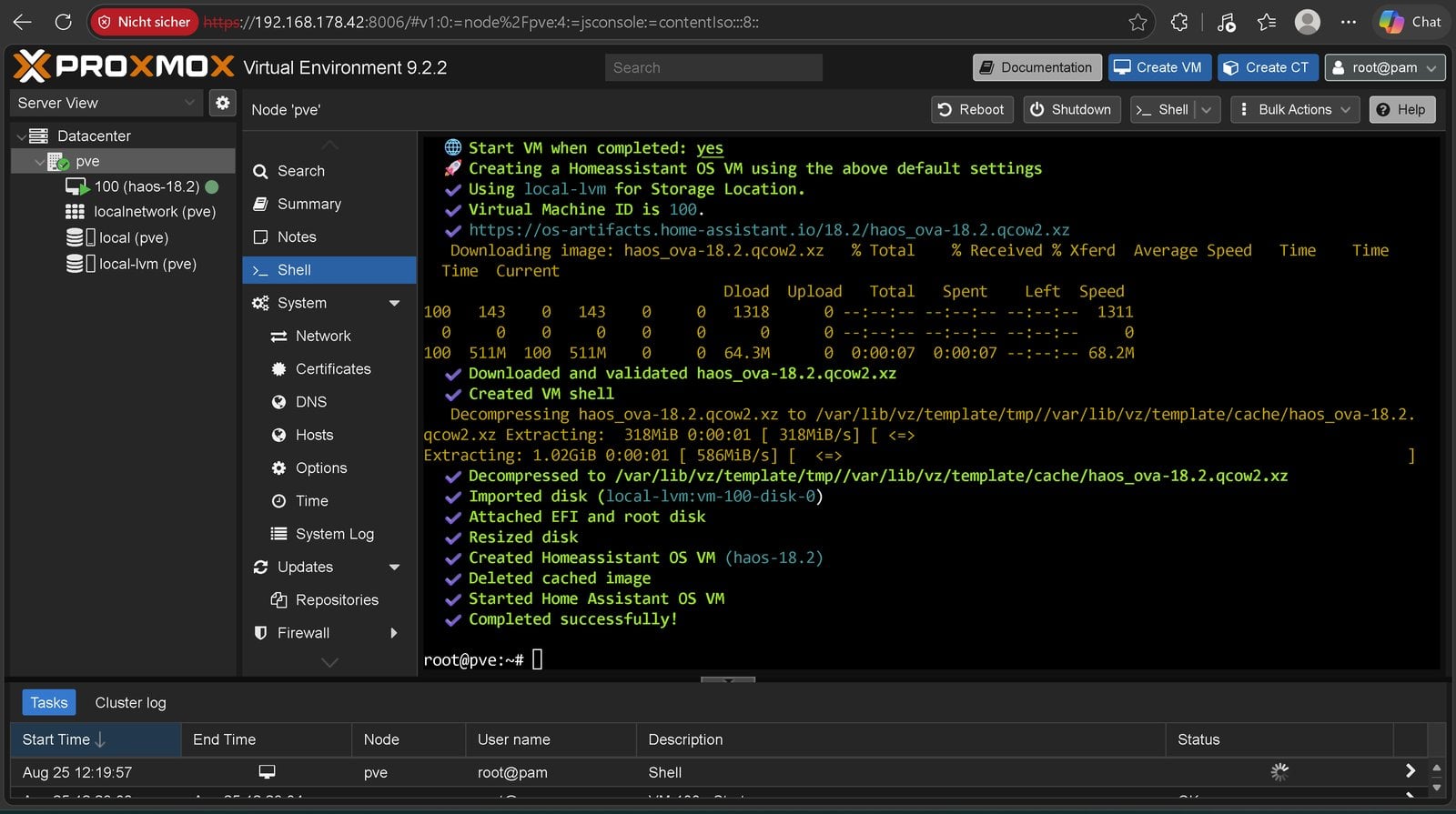Open the tree settings gear button

pyautogui.click(x=222, y=103)
